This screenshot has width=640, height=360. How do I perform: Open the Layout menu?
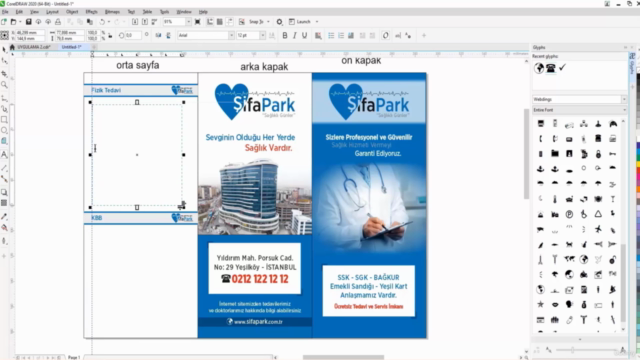point(52,12)
